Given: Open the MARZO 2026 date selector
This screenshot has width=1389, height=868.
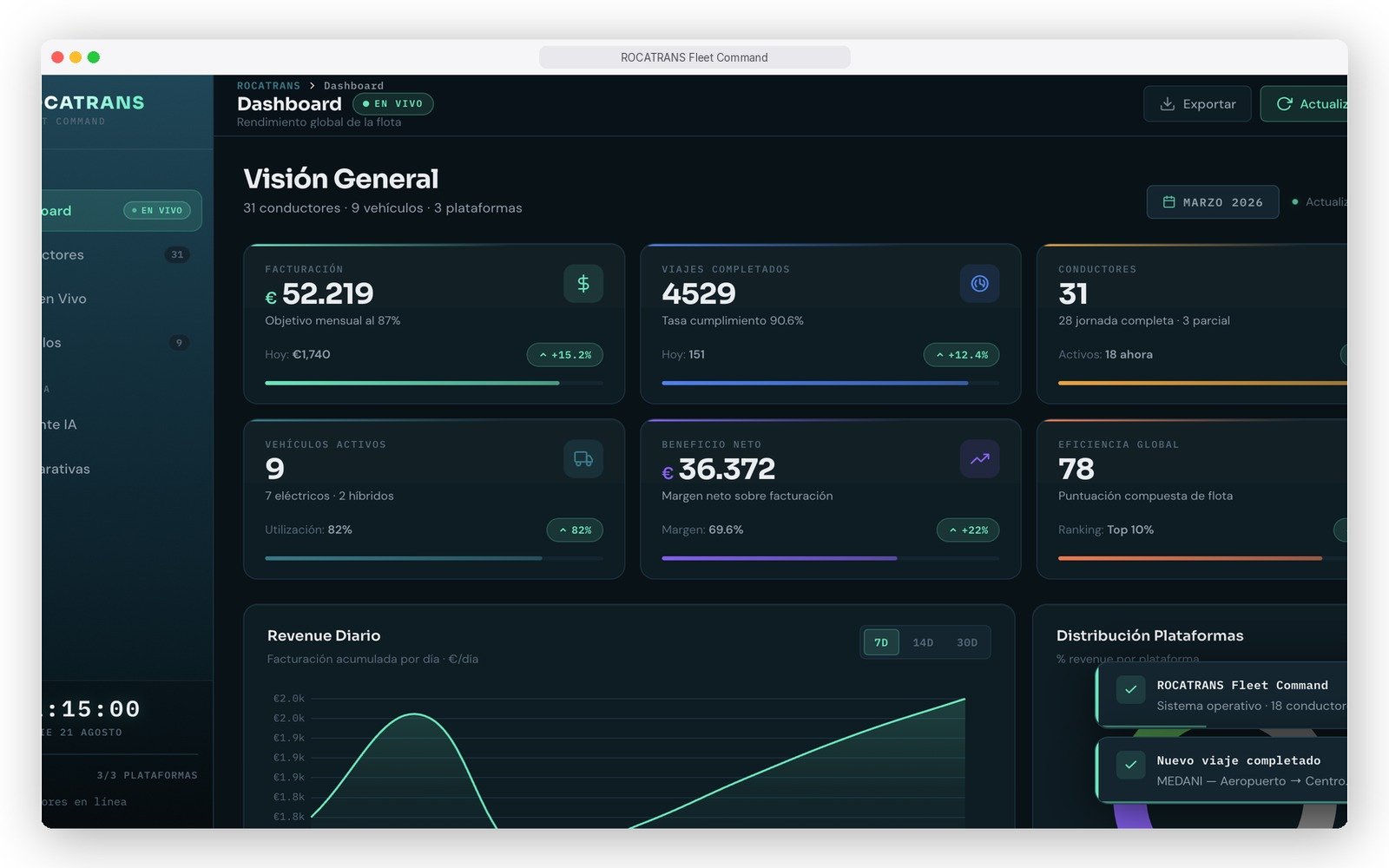Looking at the screenshot, I should pos(1213,202).
